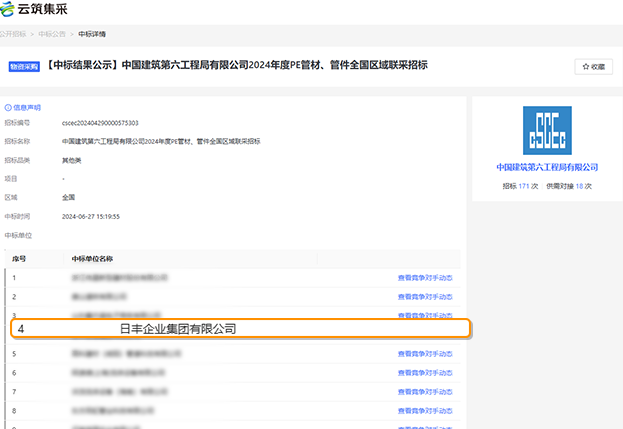Open 查看竞争对手动态 for row 7
The image size is (623, 429).
(425, 391)
